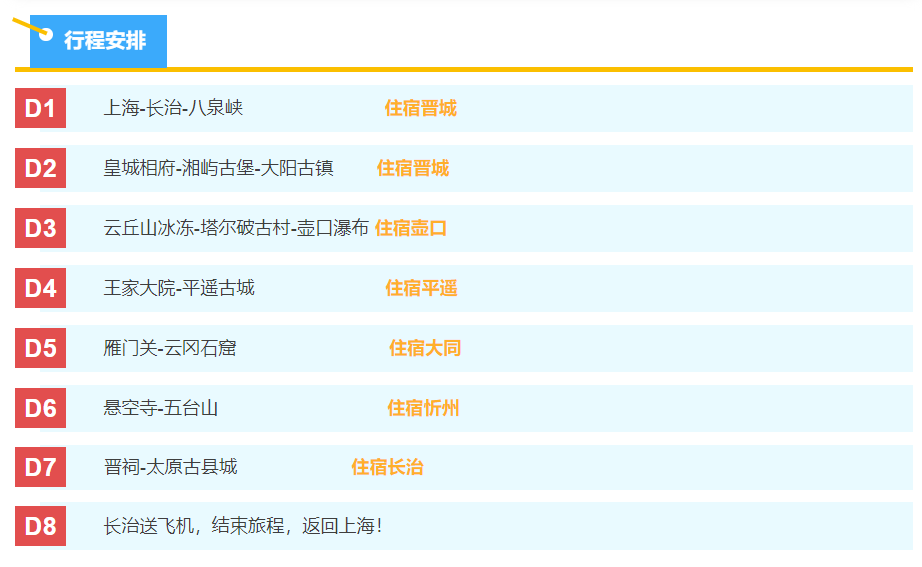Click the text 长治送飞机，结束旅程，返回上海！
Image resolution: width=922 pixels, height=567 pixels.
[243, 526]
